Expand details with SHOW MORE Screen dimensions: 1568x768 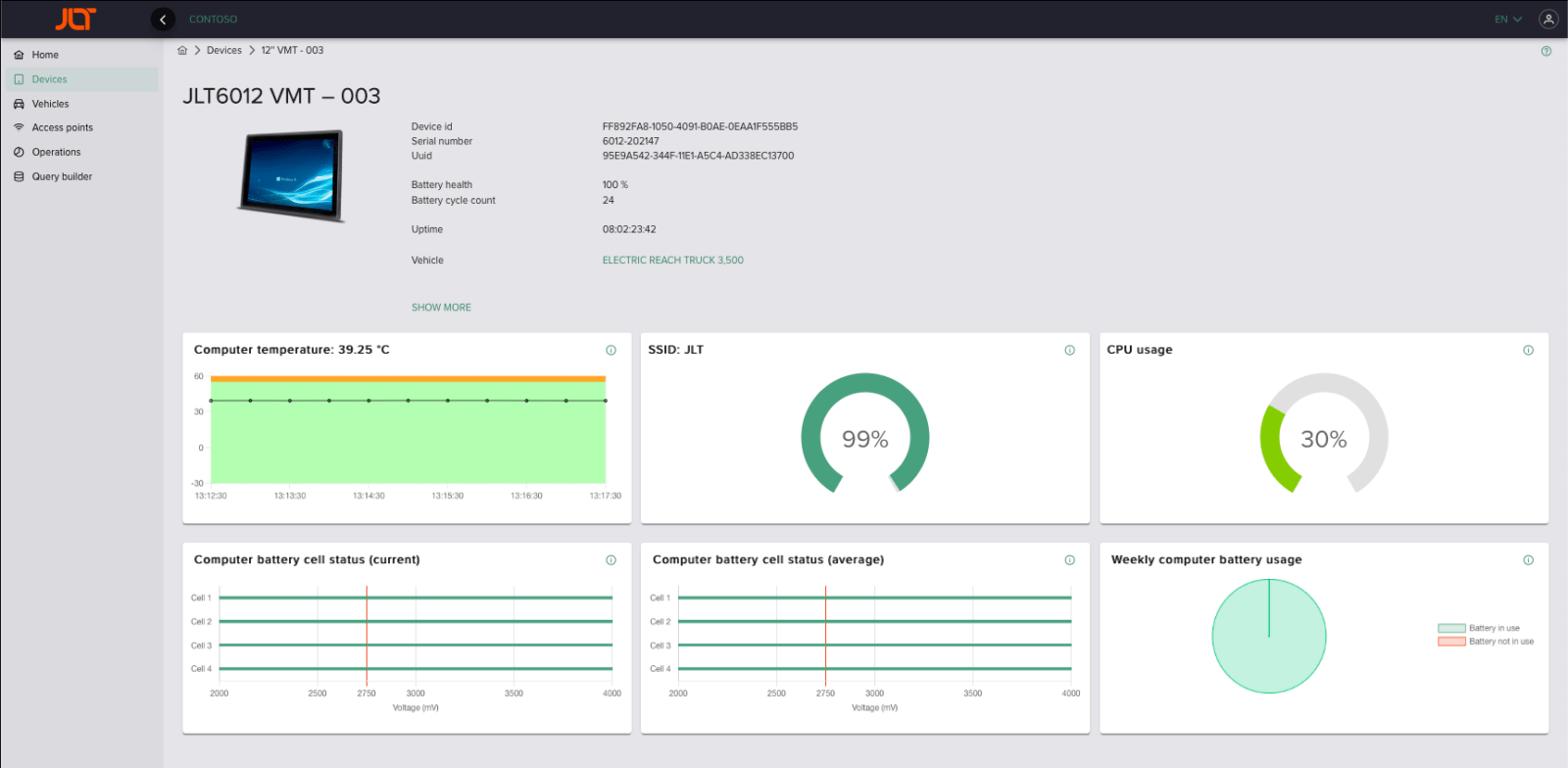coord(441,308)
